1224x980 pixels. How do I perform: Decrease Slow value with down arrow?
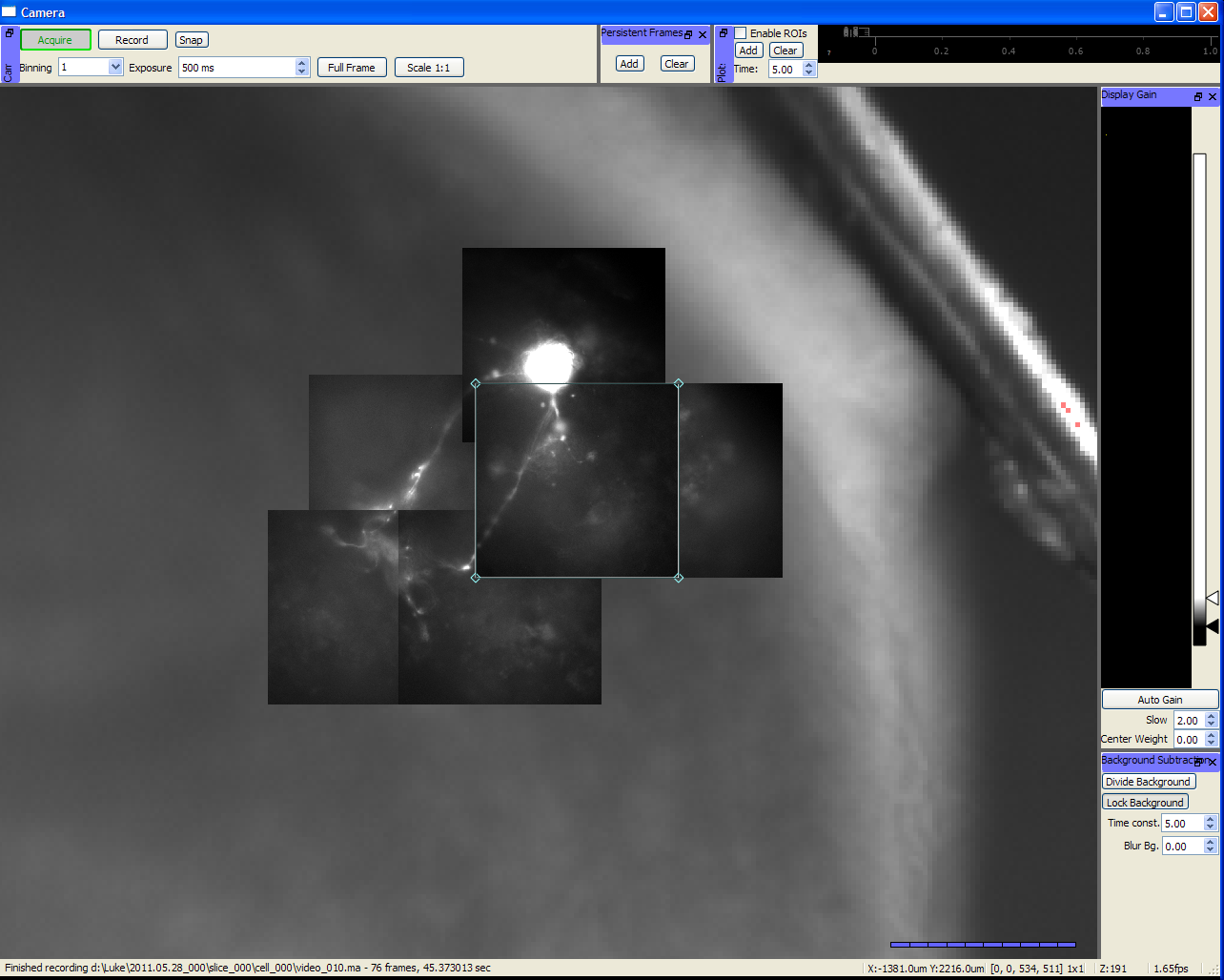pyautogui.click(x=1212, y=725)
